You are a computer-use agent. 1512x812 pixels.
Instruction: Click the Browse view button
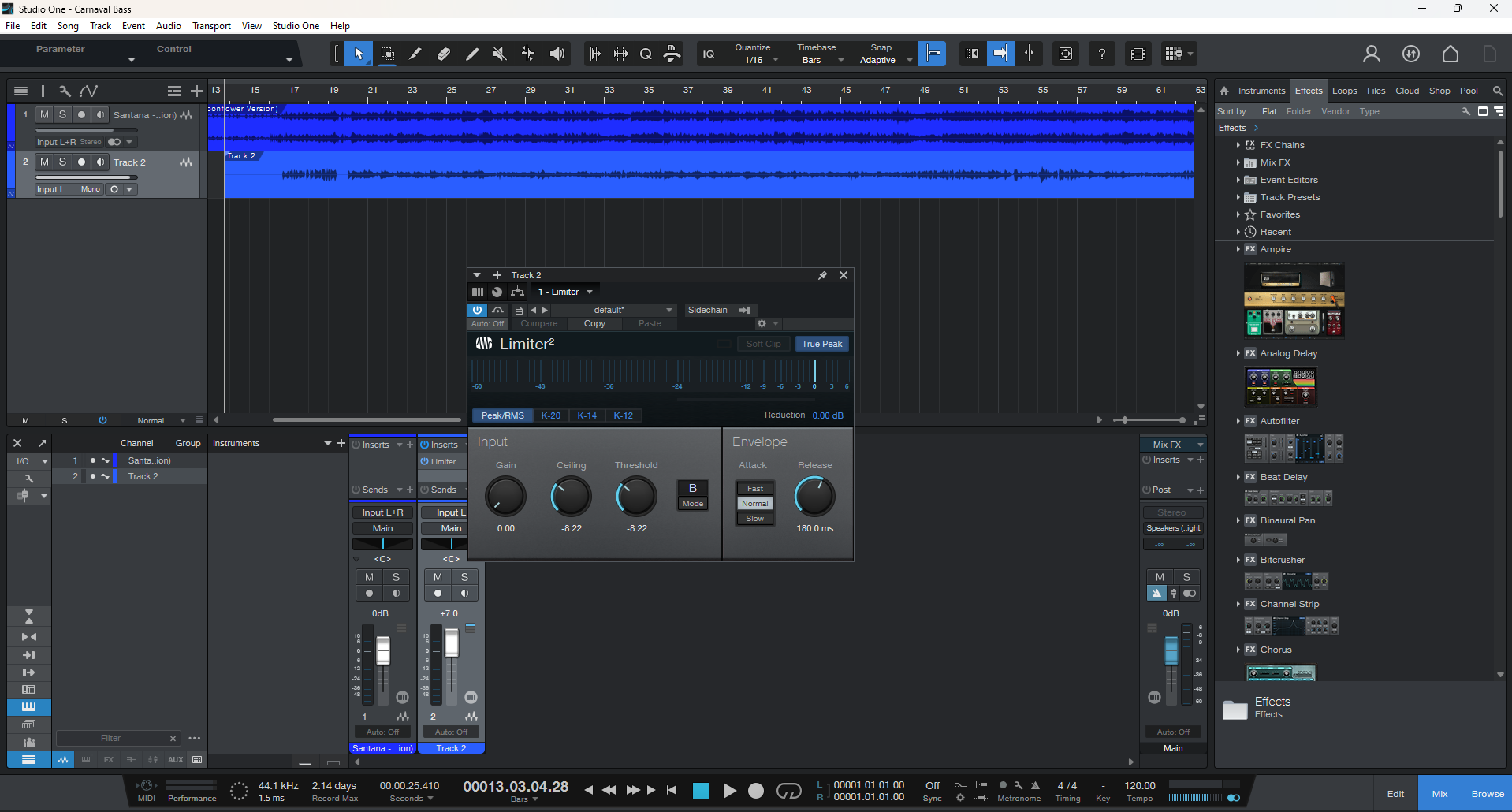1488,794
